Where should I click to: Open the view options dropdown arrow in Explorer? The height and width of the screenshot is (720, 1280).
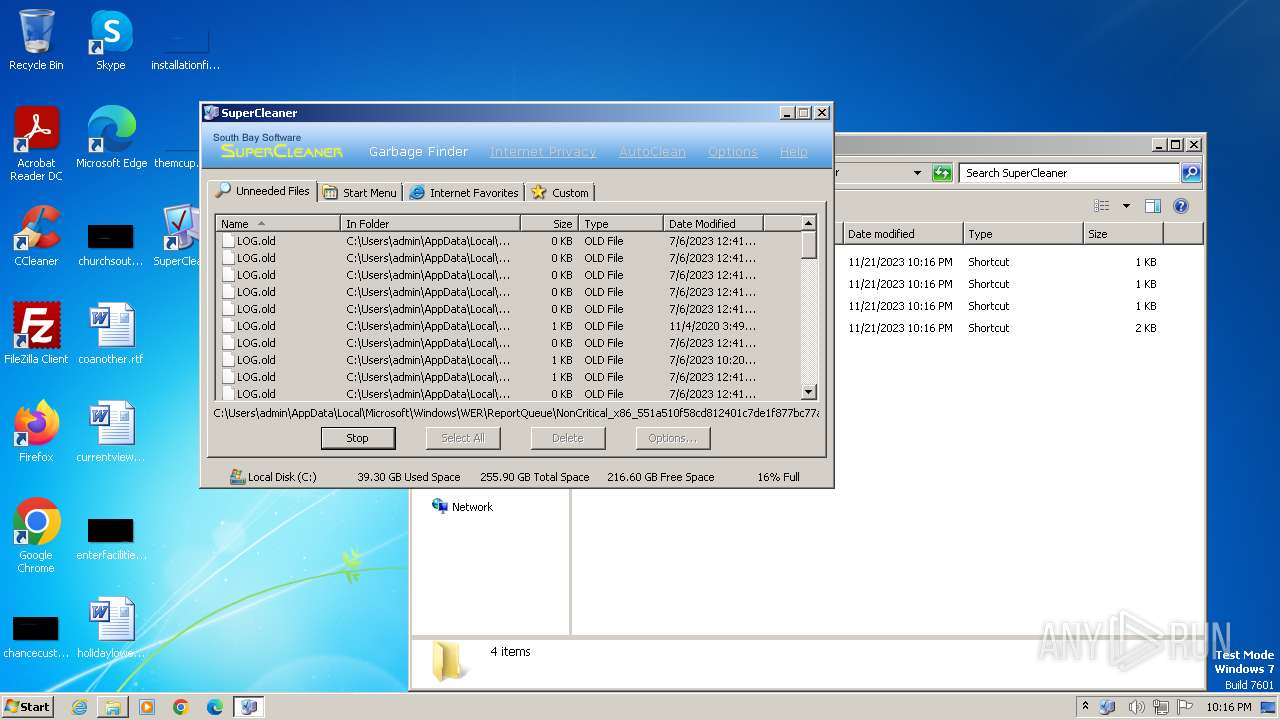pos(1126,206)
